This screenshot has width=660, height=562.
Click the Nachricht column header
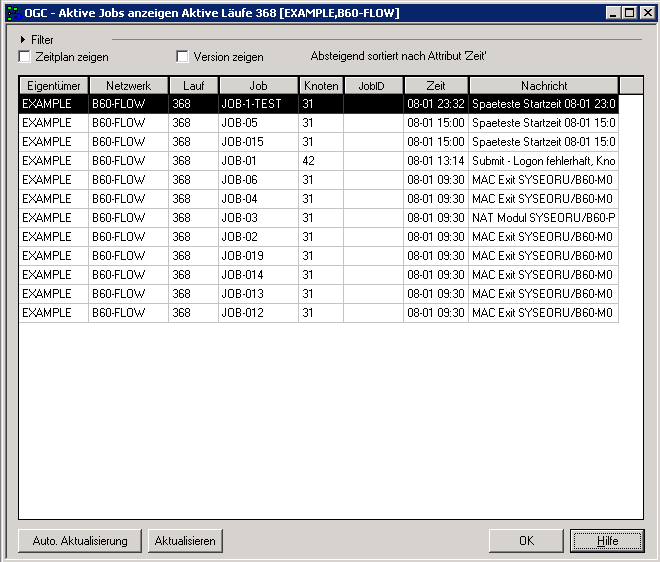pyautogui.click(x=543, y=86)
